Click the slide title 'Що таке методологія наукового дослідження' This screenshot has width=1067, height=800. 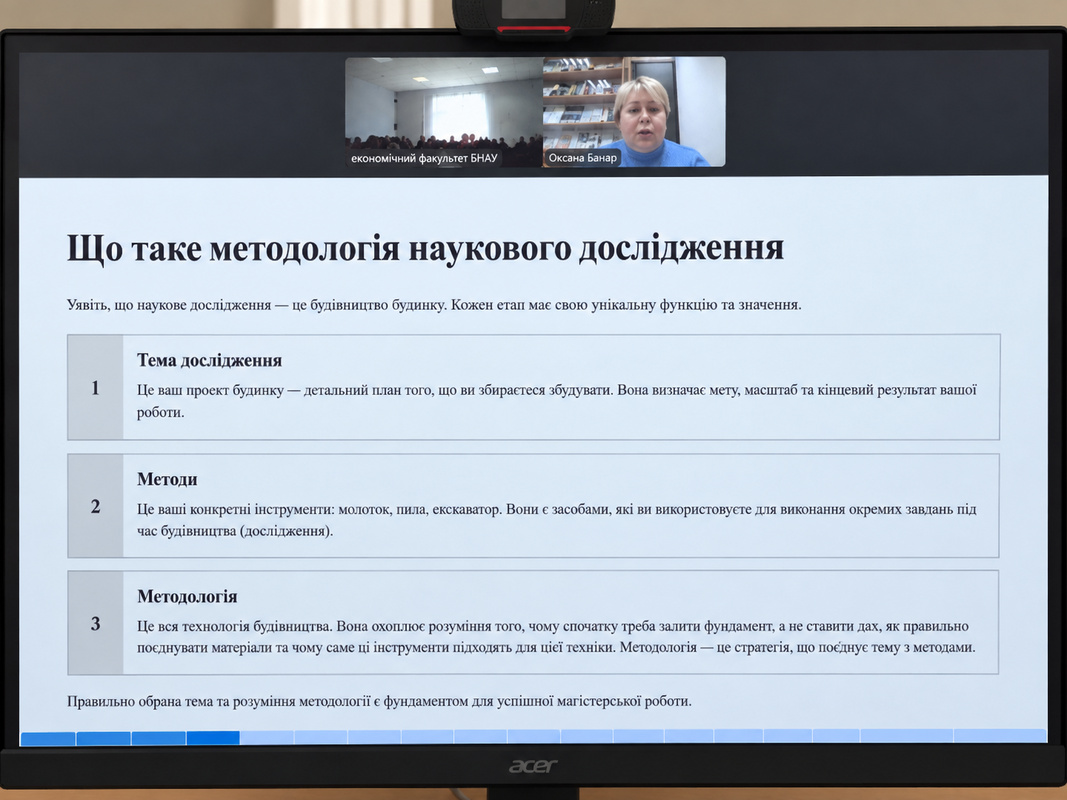click(425, 248)
